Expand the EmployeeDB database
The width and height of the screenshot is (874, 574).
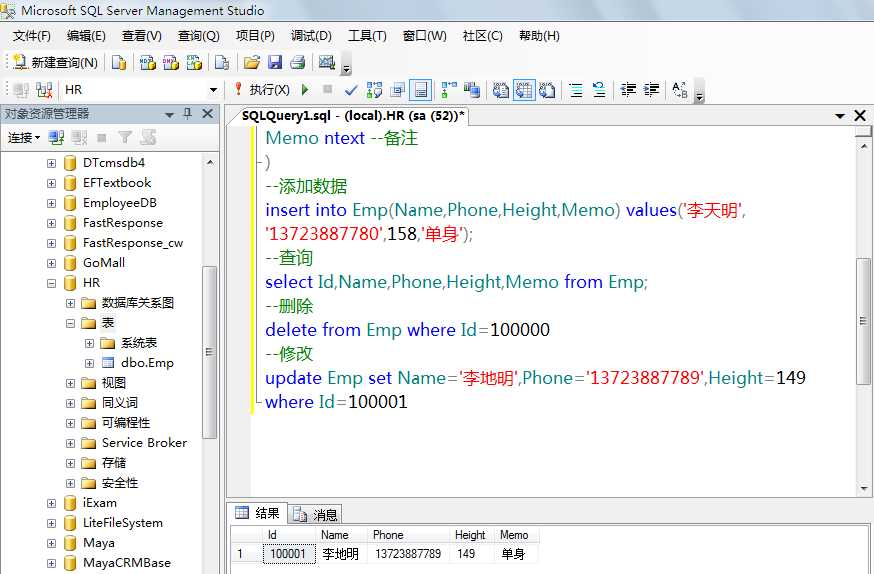tap(51, 203)
